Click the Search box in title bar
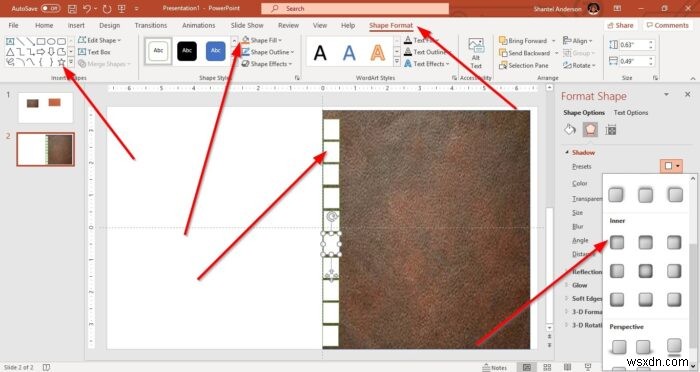 (355, 8)
